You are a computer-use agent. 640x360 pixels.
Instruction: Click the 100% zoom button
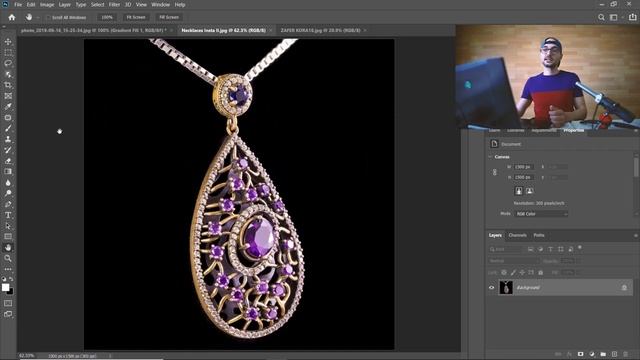(107, 17)
